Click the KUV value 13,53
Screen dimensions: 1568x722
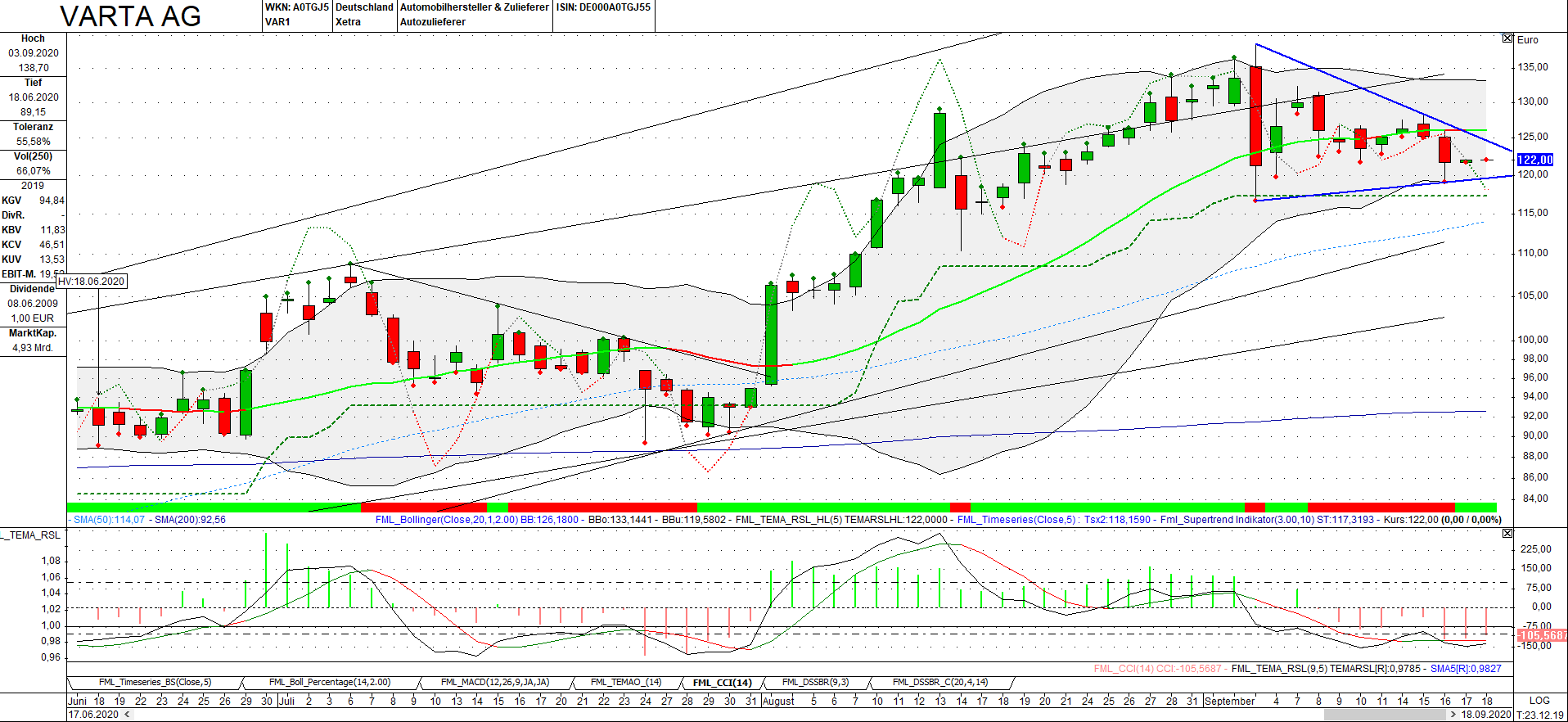[x=52, y=259]
